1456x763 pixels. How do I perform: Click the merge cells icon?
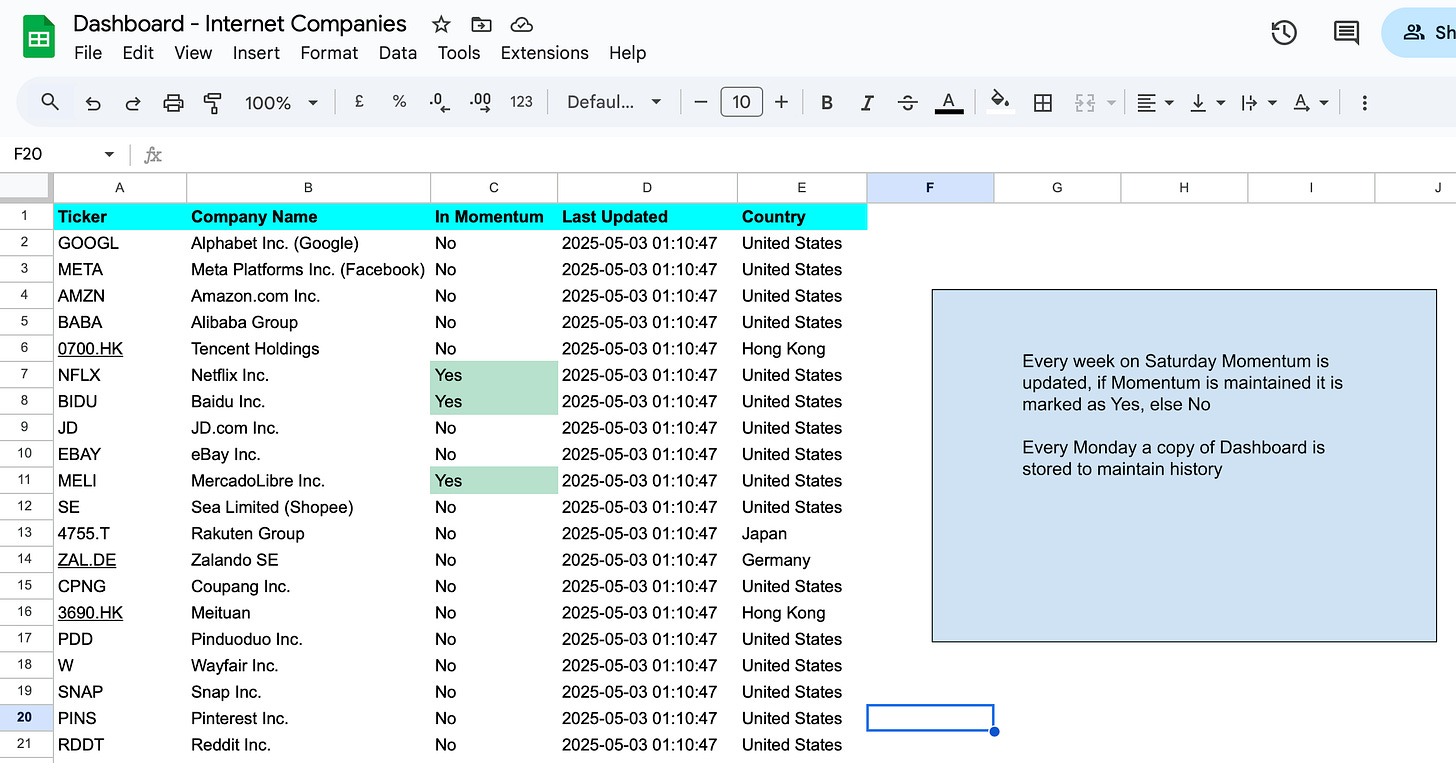coord(1085,102)
